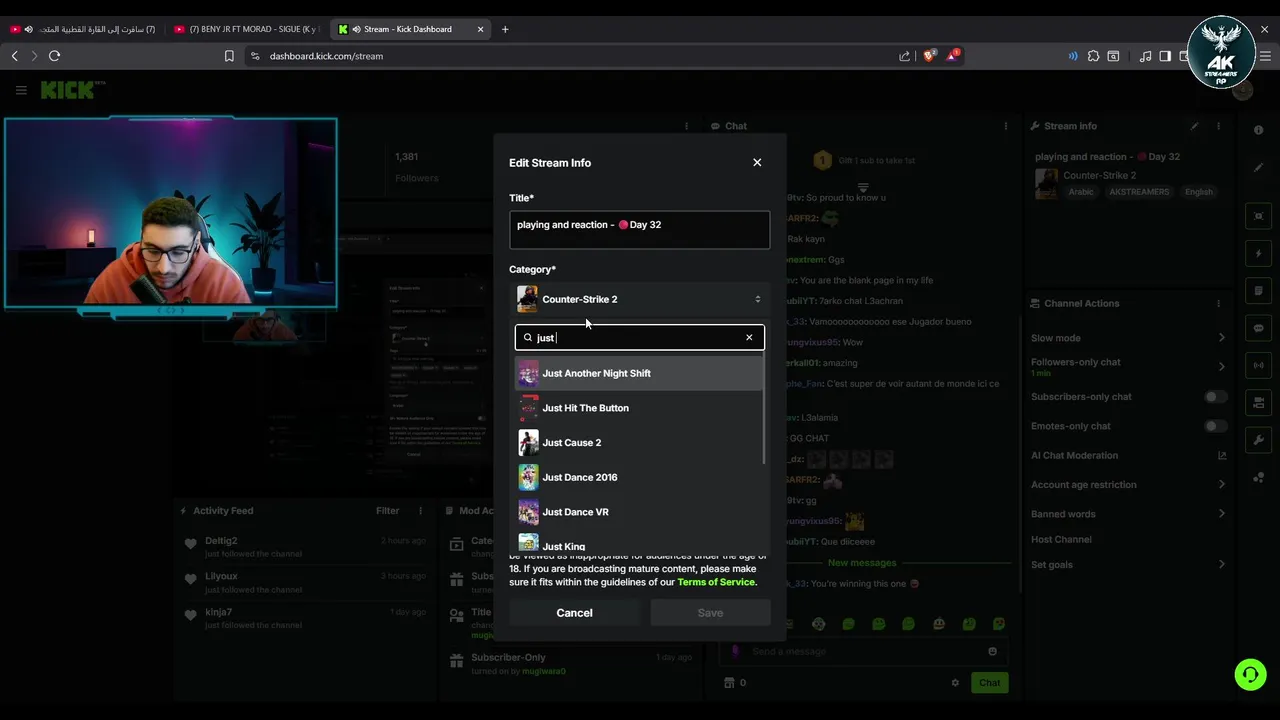Click the webcam stream preview thumbnail
1280x720 pixels.
point(170,212)
